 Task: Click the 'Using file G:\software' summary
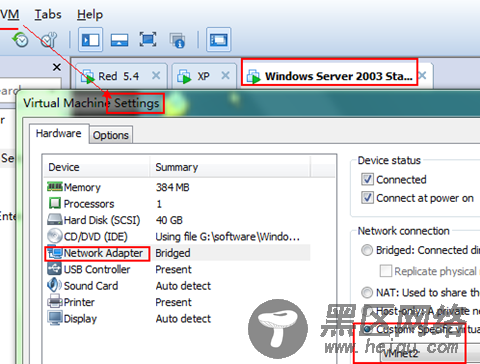coord(228,237)
